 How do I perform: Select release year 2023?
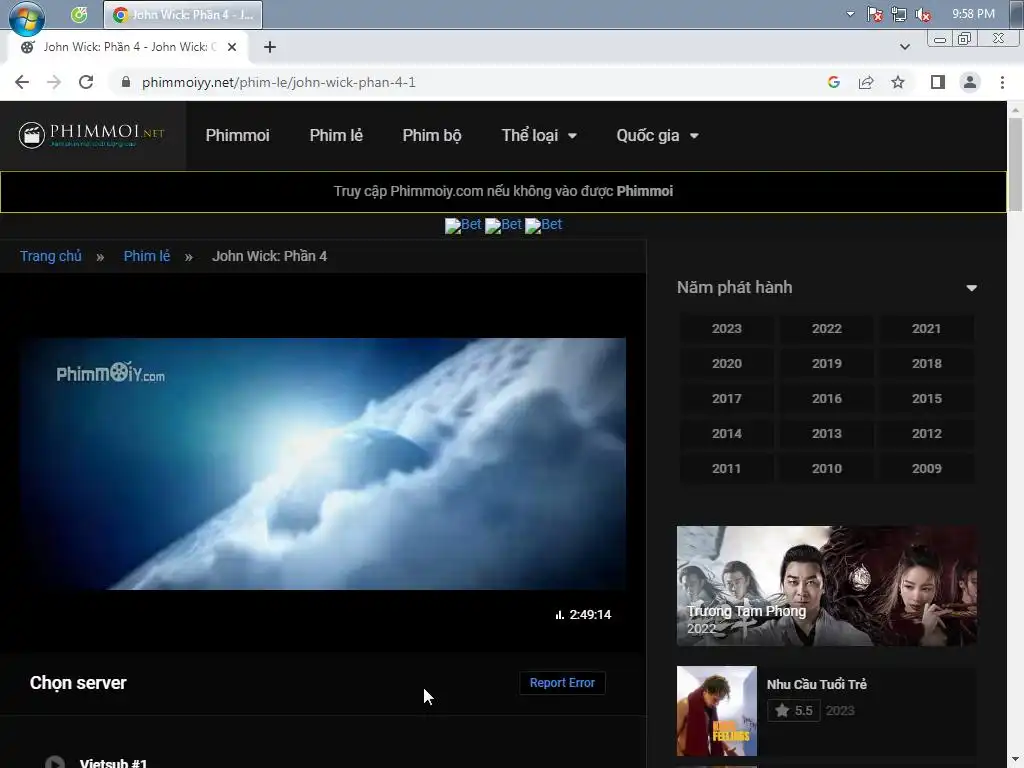727,328
